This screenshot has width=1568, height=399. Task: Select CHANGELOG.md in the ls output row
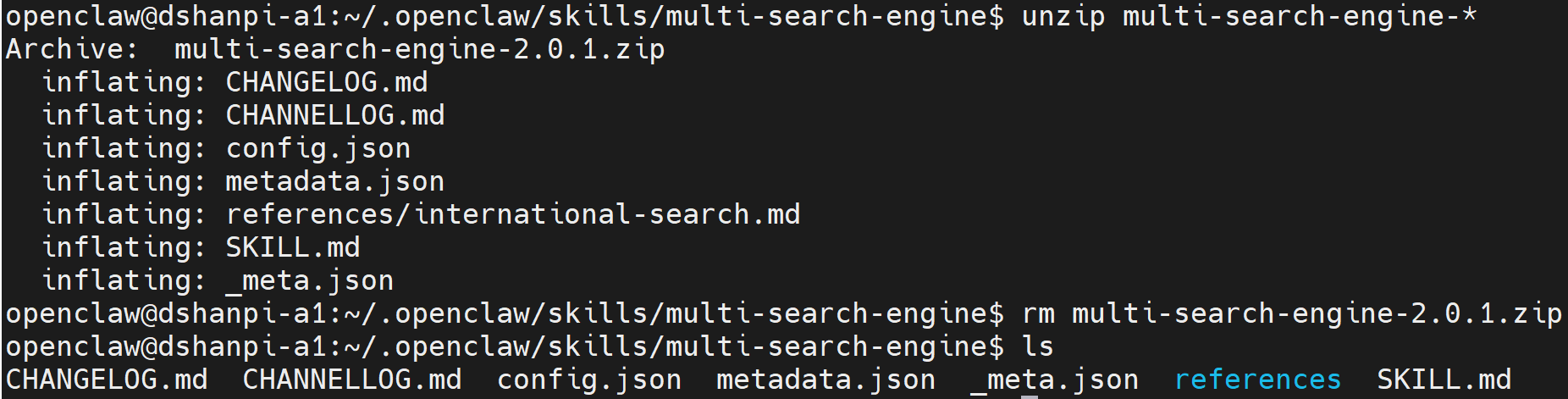tap(106, 380)
